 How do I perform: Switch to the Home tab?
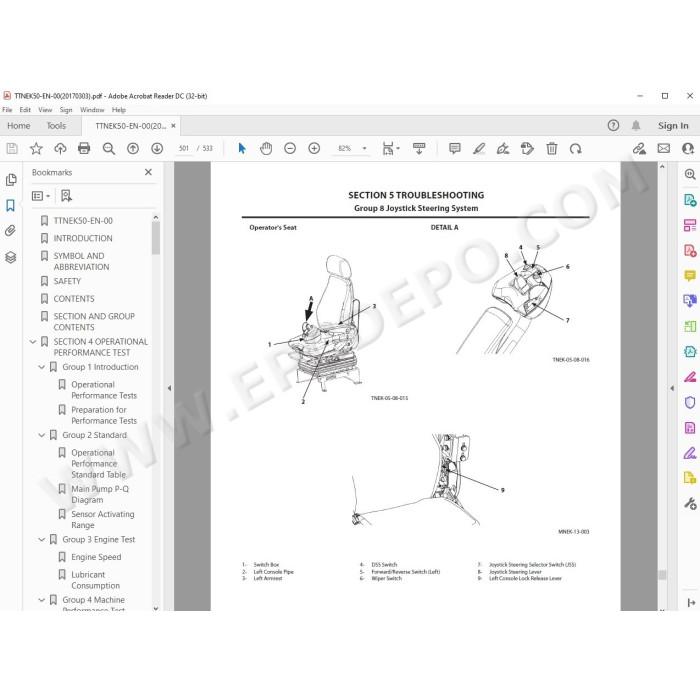[19, 125]
